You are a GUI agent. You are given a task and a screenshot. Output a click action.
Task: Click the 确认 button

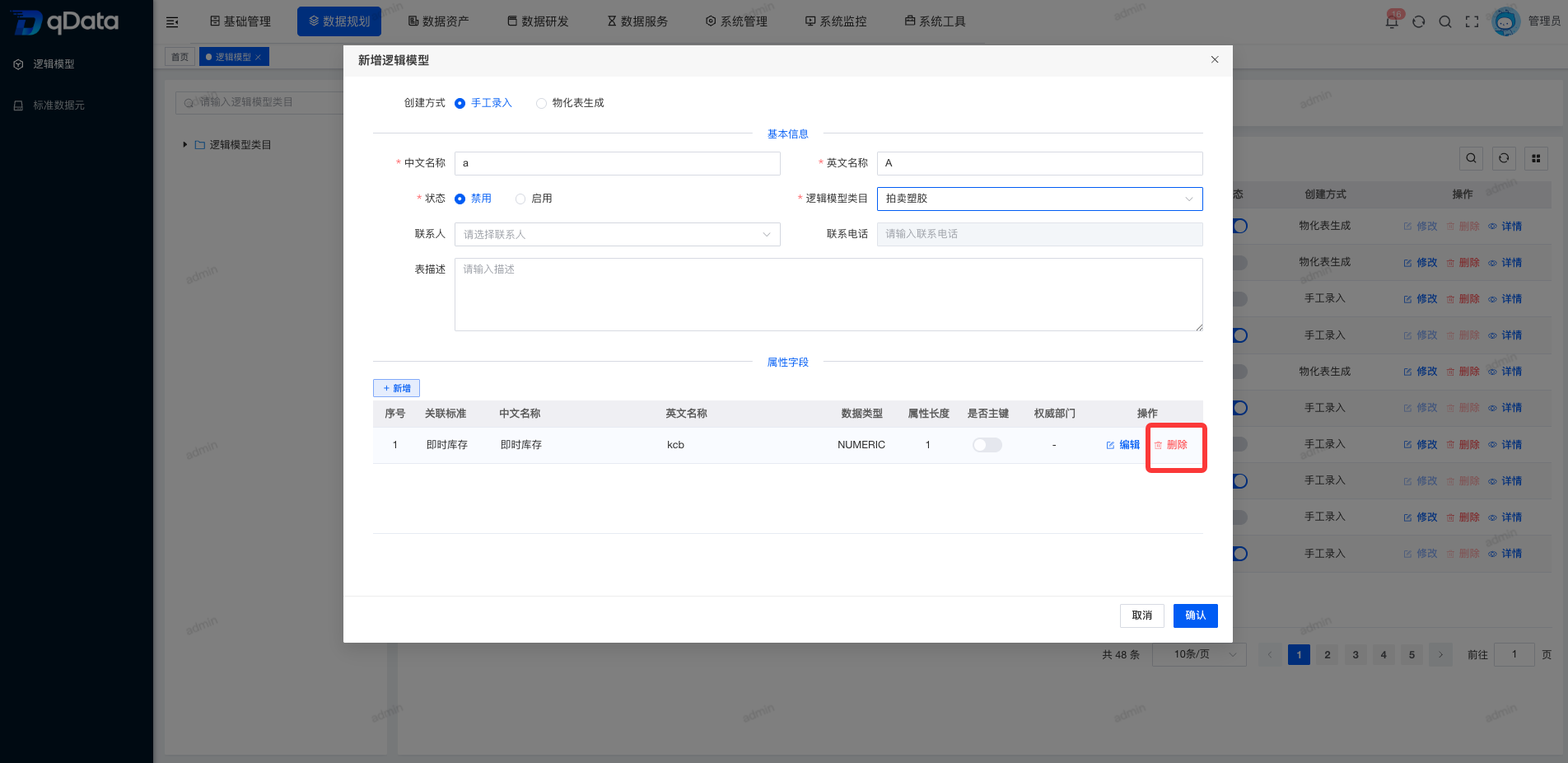pyautogui.click(x=1195, y=616)
